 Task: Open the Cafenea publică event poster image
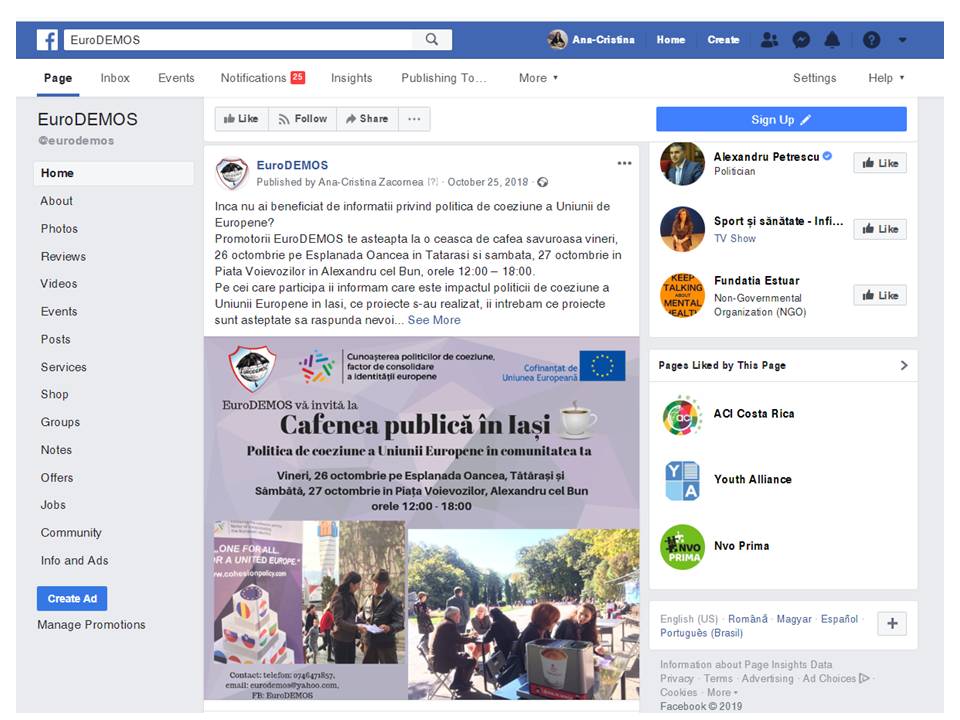pos(421,518)
